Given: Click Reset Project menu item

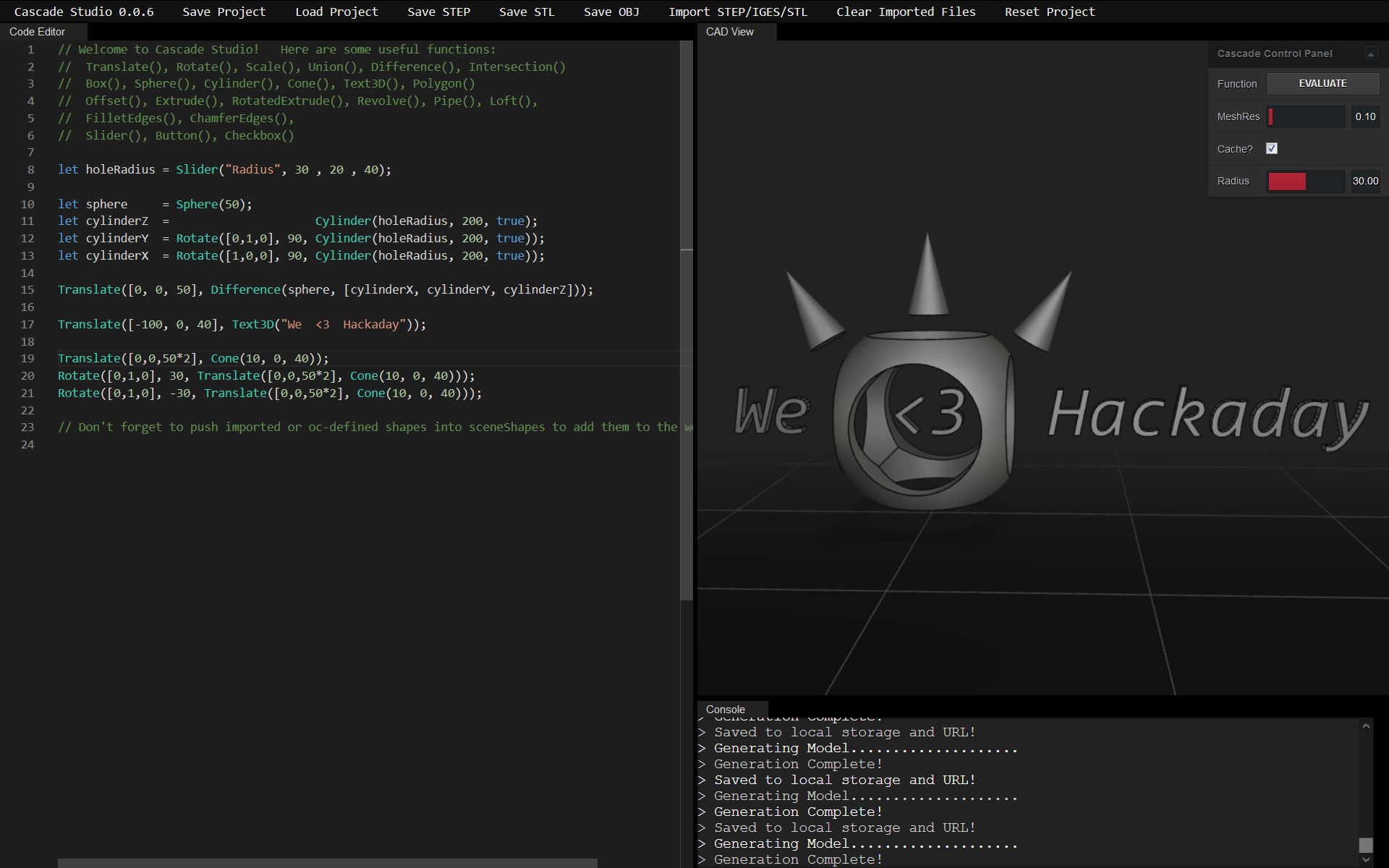Looking at the screenshot, I should [x=1049, y=12].
